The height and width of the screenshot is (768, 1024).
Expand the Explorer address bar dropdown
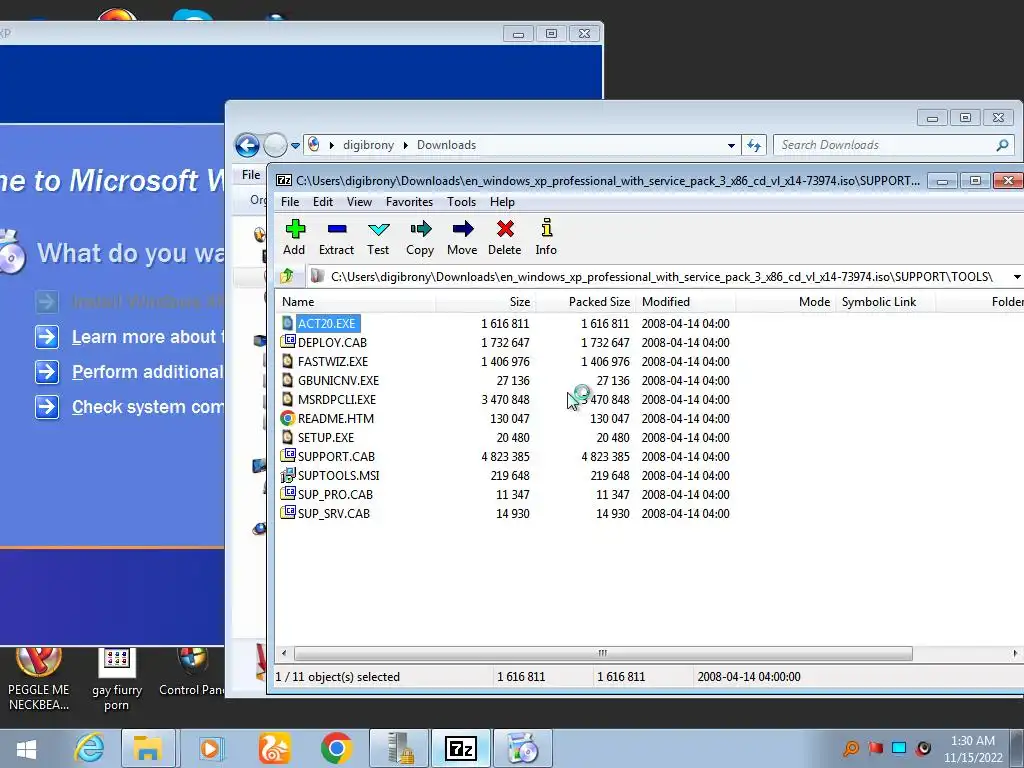(731, 145)
